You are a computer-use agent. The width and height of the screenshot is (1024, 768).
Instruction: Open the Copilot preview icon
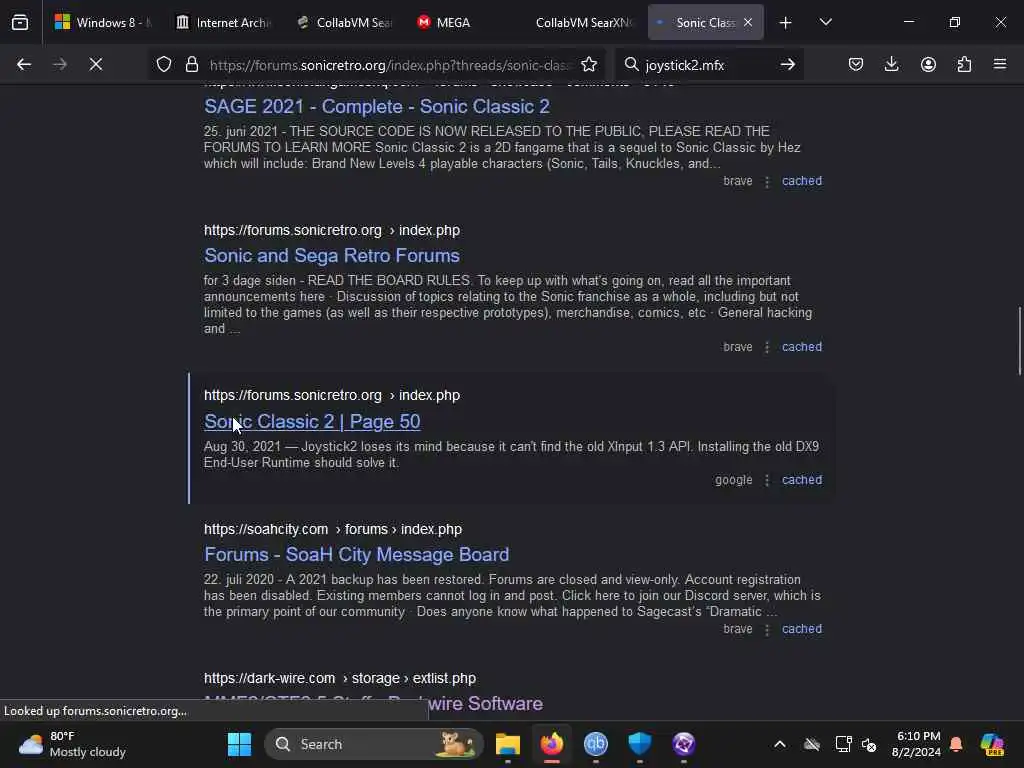[992, 744]
